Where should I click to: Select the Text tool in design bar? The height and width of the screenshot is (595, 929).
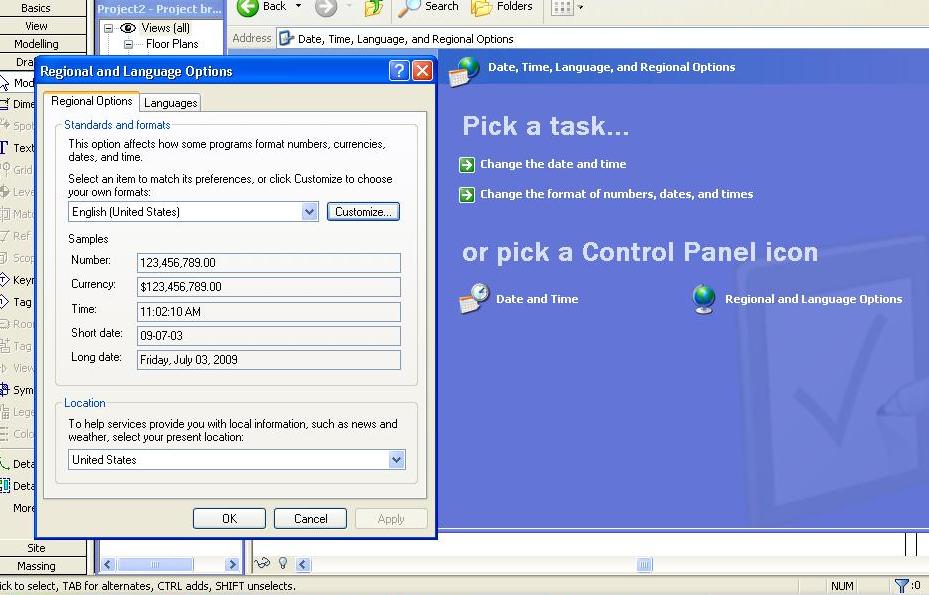point(17,148)
